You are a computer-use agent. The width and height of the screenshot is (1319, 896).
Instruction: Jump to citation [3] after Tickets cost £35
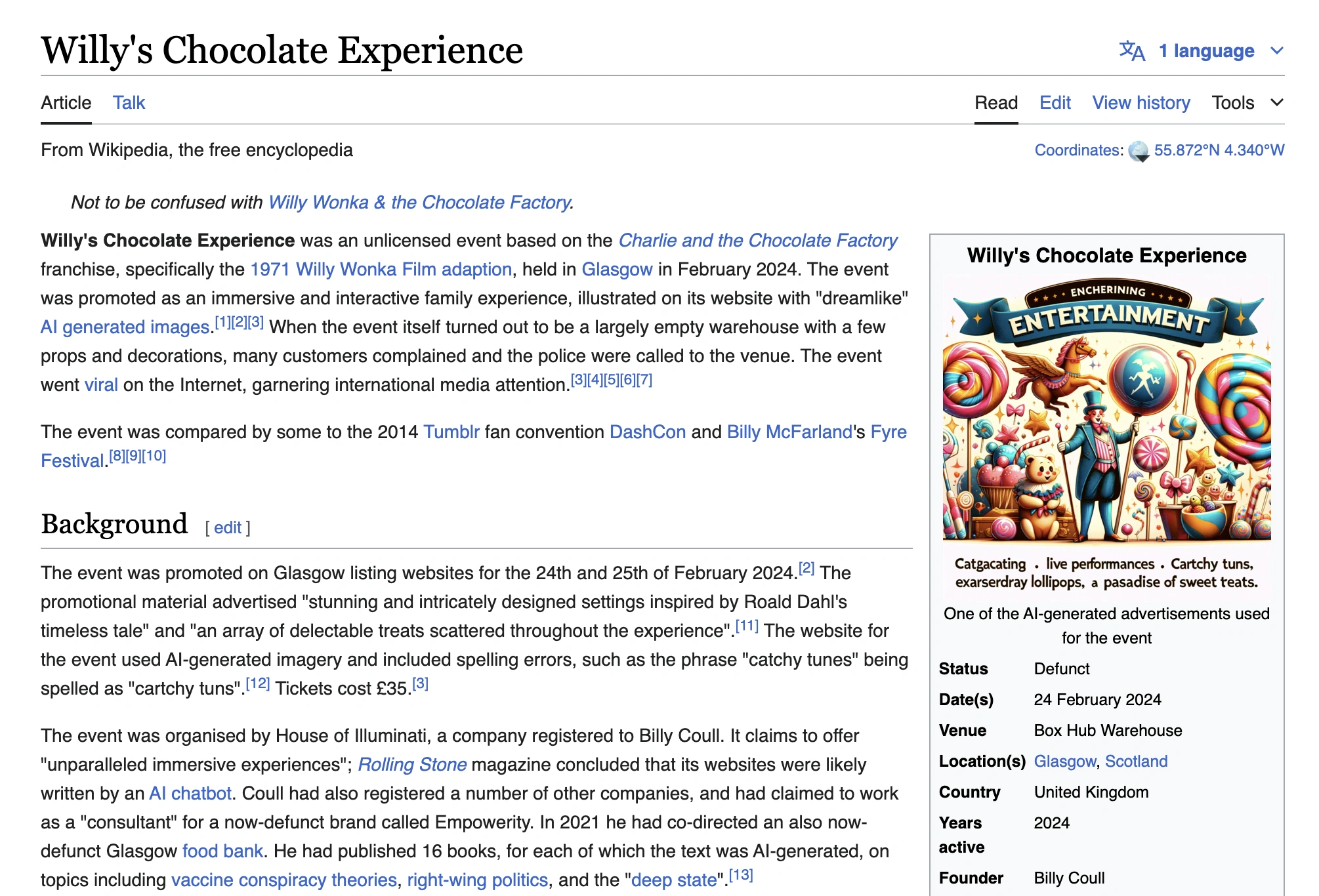coord(421,683)
